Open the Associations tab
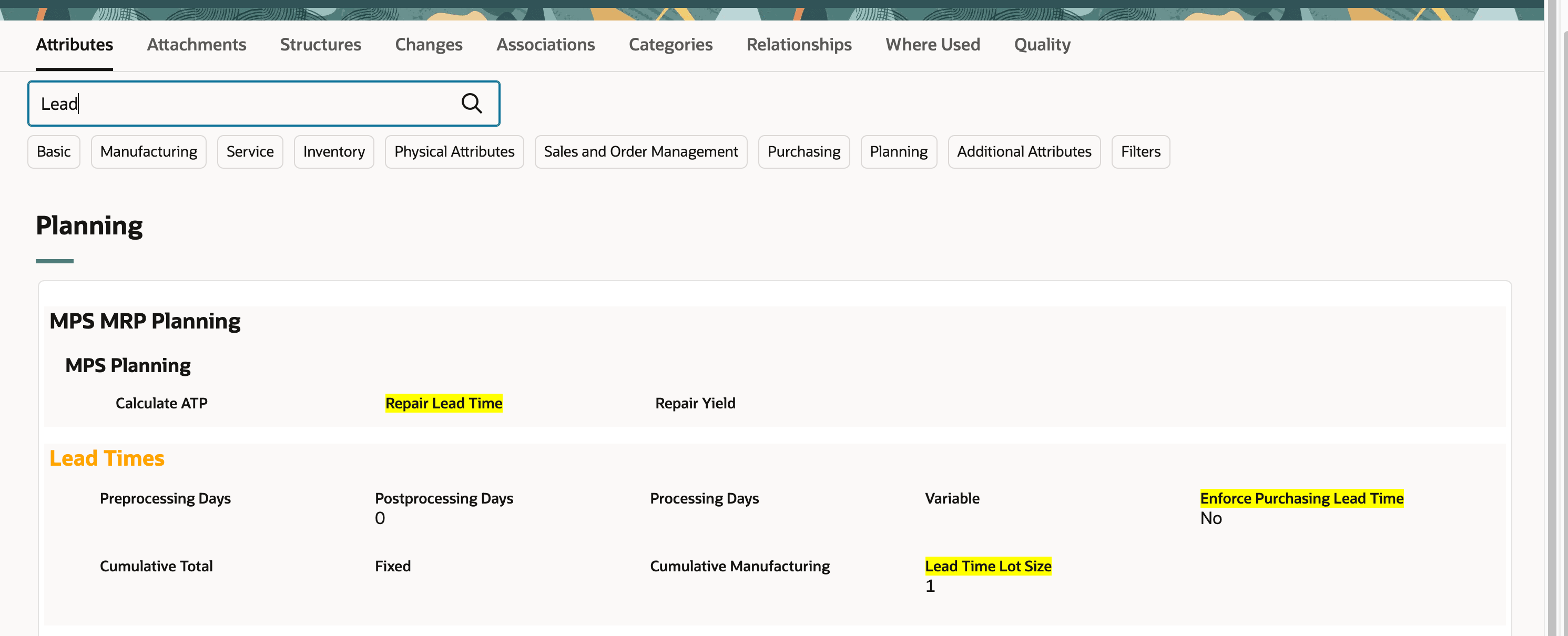The height and width of the screenshot is (636, 1568). [545, 45]
